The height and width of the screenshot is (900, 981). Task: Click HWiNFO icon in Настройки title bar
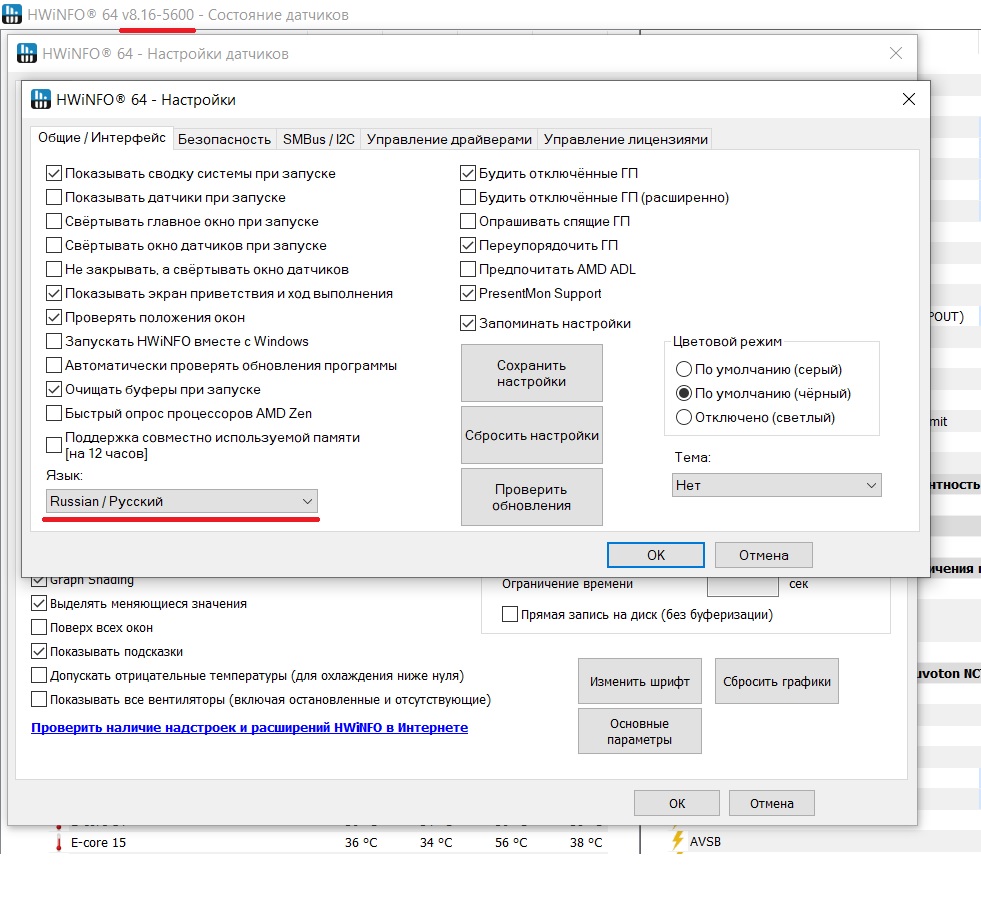(x=41, y=99)
